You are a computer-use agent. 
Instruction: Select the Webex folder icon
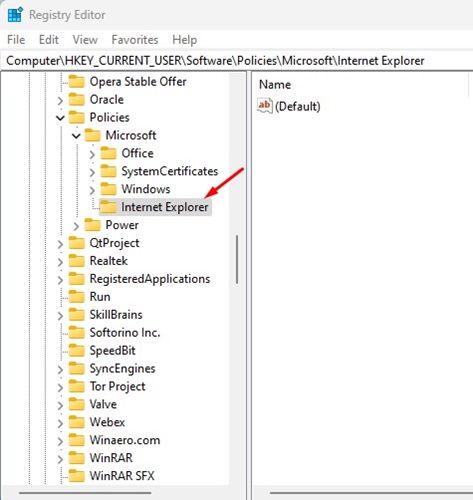(x=77, y=422)
